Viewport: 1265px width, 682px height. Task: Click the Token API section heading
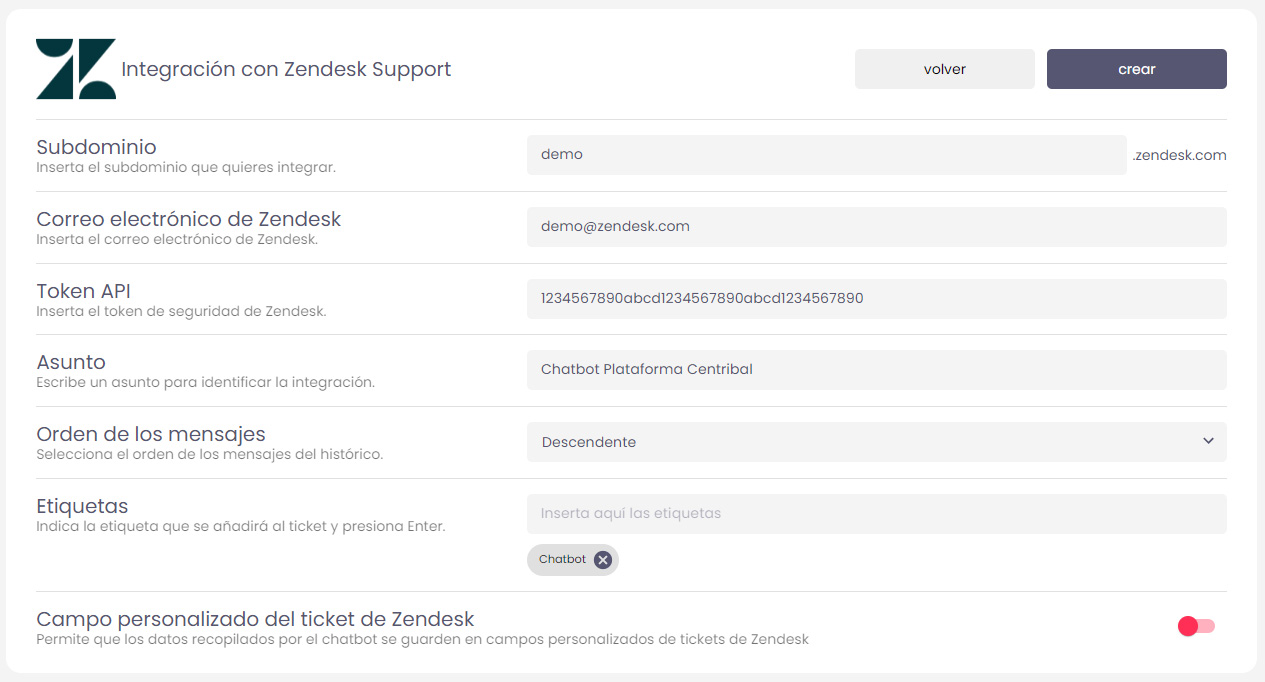tap(83, 291)
